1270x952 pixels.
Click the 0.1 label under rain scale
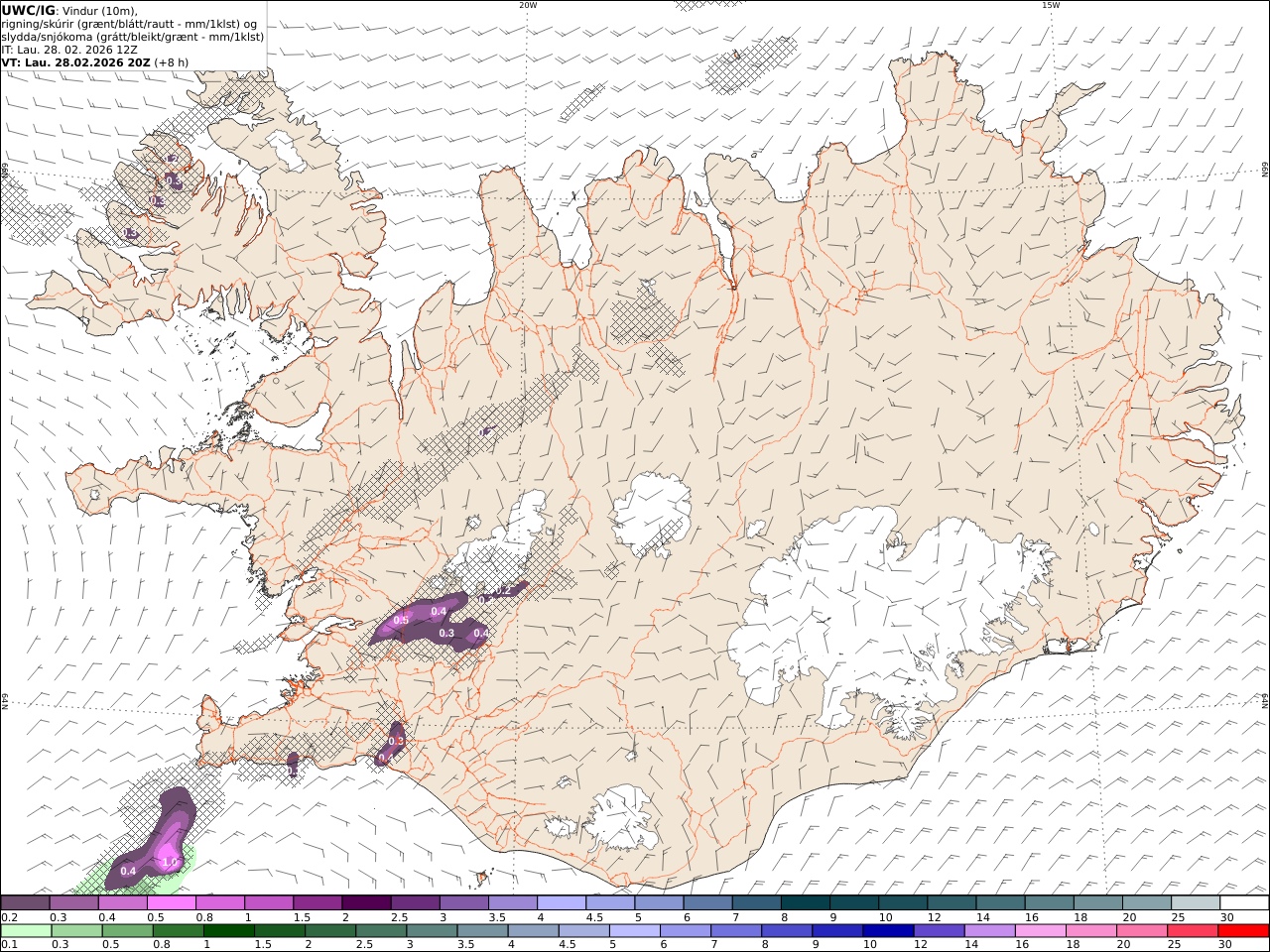(9, 944)
